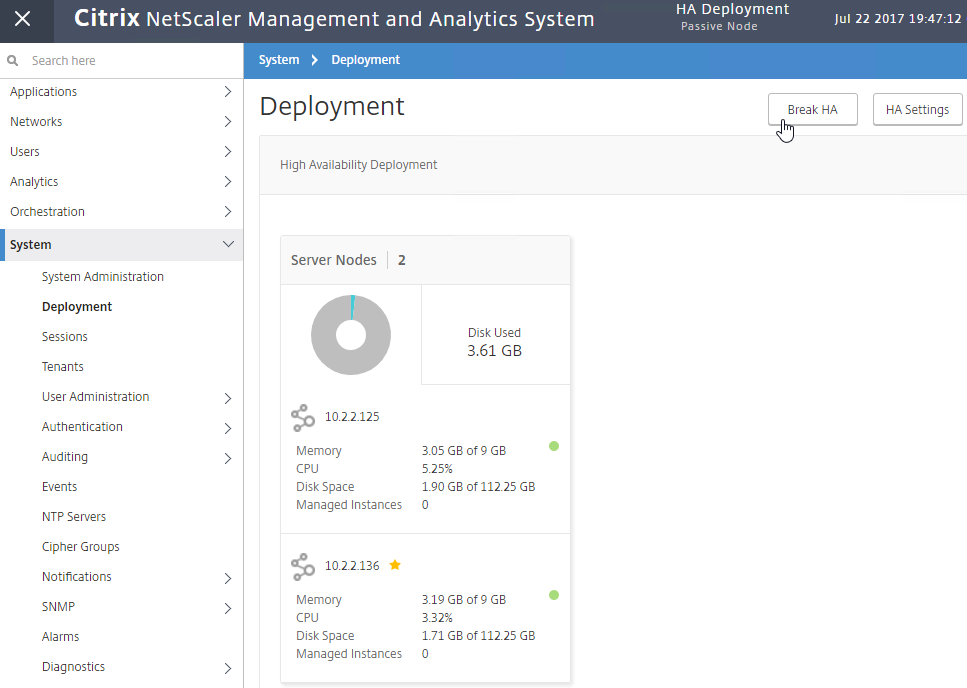
Task: Click the yellow star beside 10.2.2.136
Action: point(395,565)
